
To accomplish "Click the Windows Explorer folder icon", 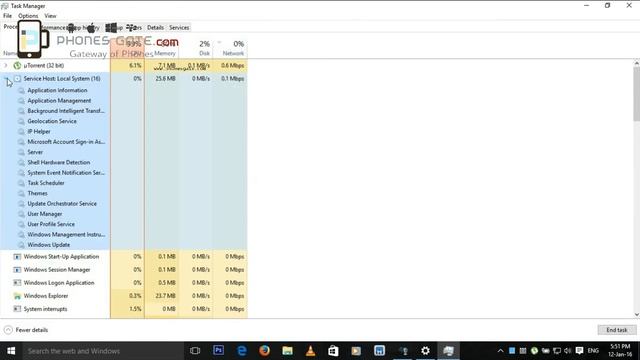I will pos(17,296).
